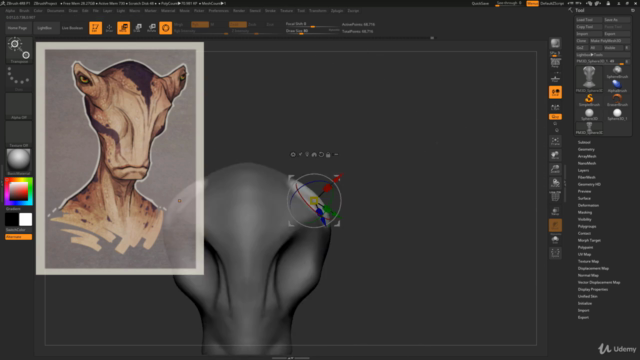Expand the Deformation section
This screenshot has height=360, width=640.
(588, 205)
